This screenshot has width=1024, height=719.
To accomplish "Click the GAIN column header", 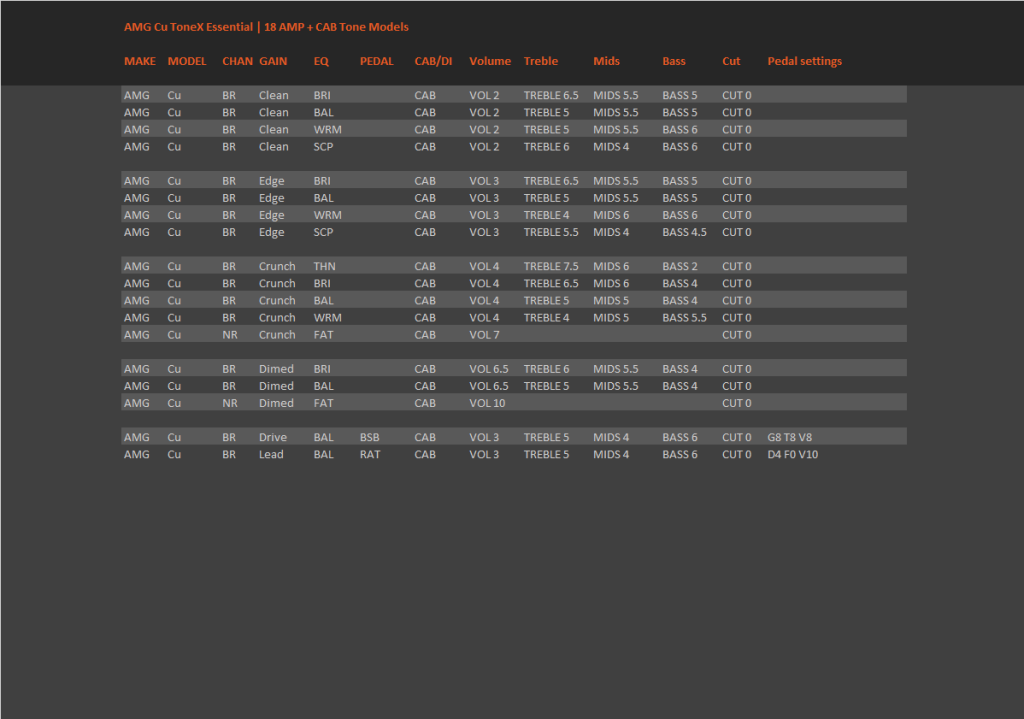I will coord(273,61).
